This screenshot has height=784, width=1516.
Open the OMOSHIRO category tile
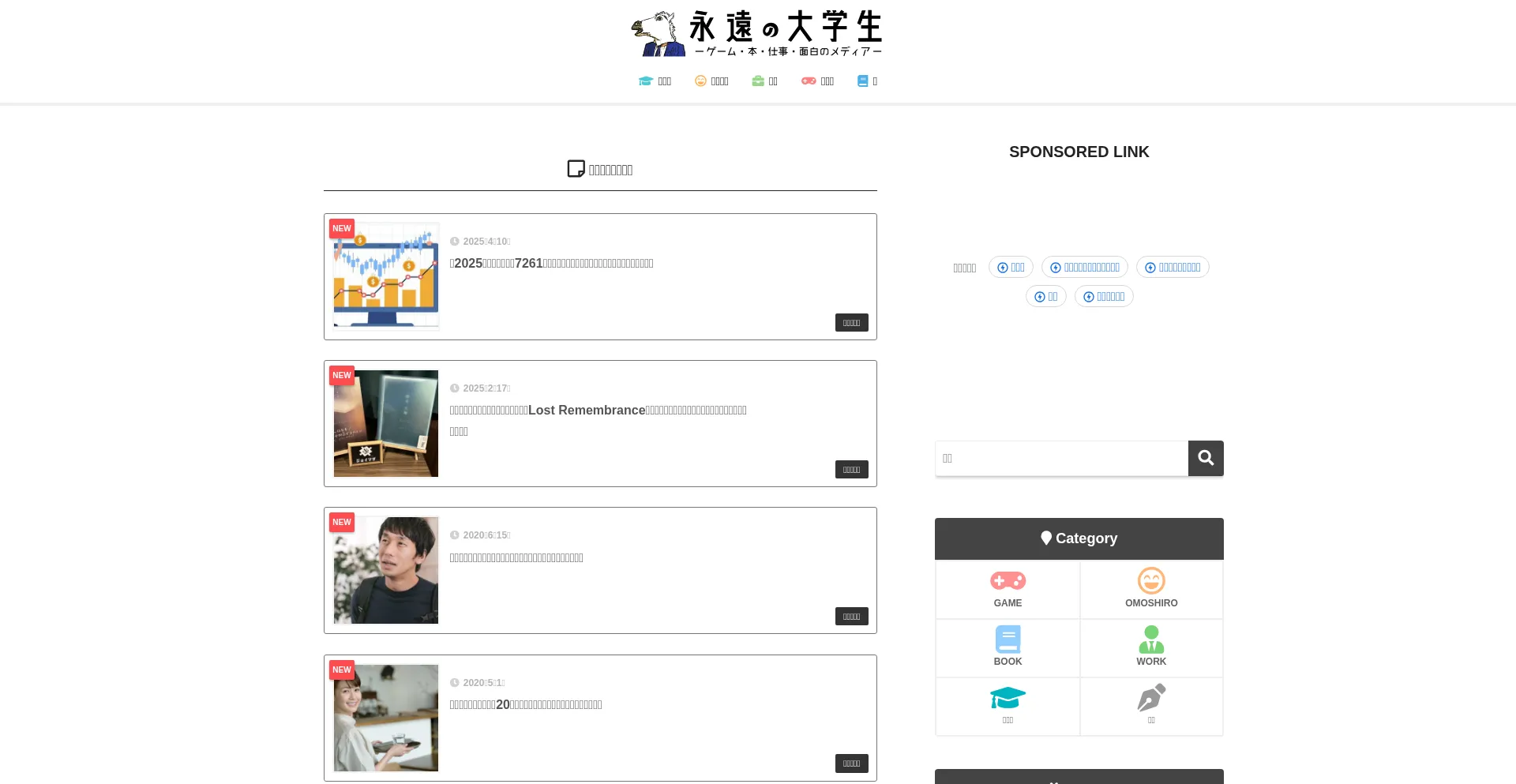coord(1150,589)
